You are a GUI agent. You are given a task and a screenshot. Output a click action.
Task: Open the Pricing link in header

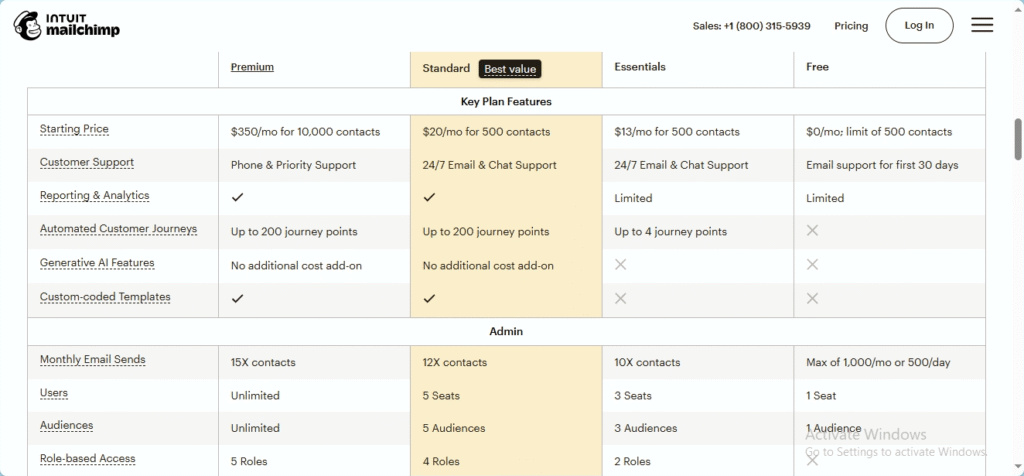(851, 26)
